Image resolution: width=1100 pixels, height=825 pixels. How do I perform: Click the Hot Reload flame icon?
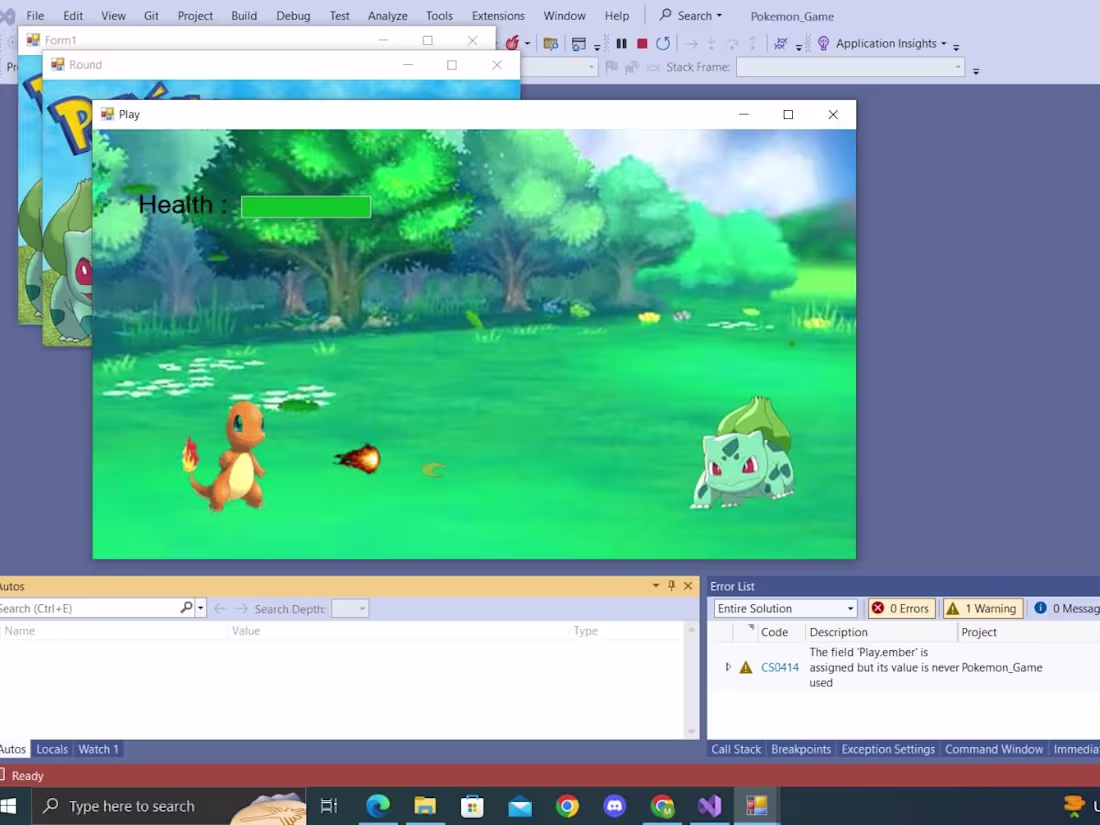[x=513, y=43]
